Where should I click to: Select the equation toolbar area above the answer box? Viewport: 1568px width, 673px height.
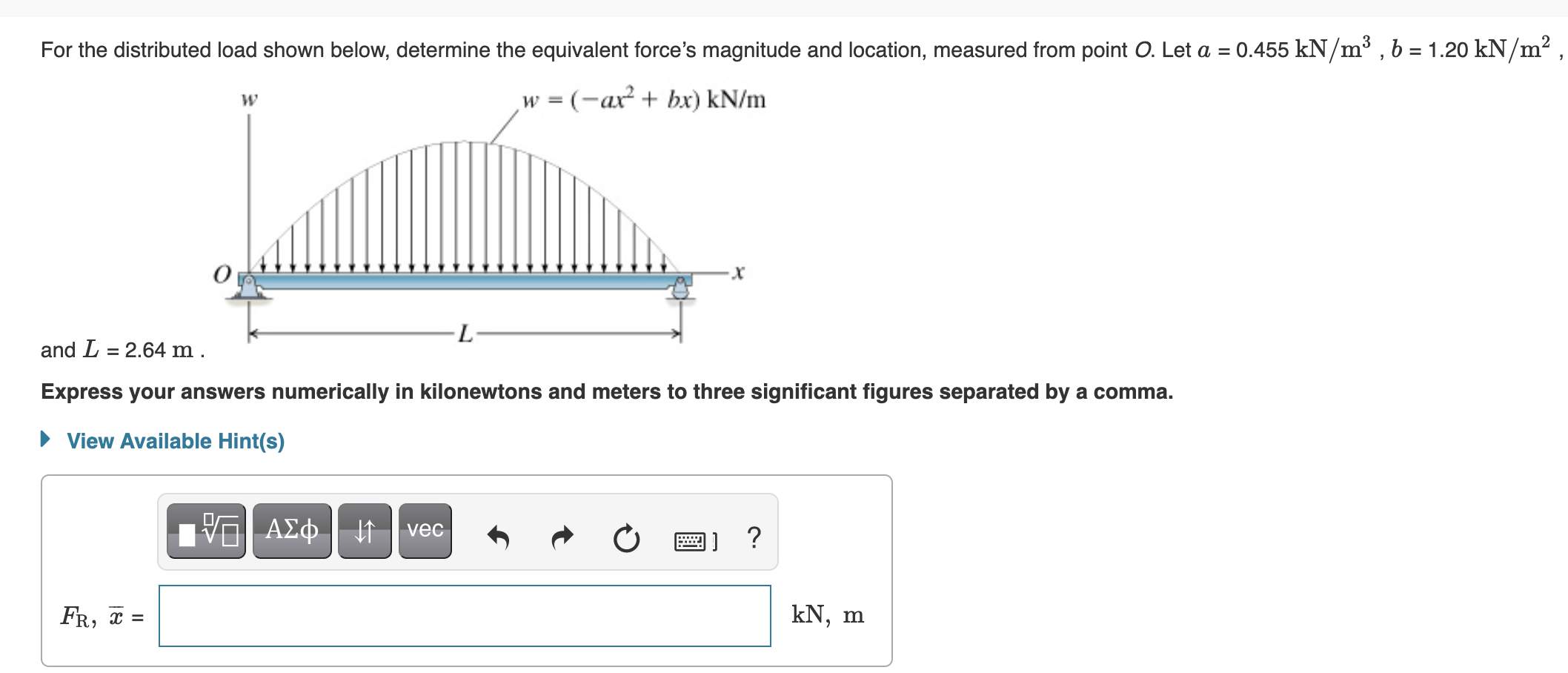[x=467, y=531]
